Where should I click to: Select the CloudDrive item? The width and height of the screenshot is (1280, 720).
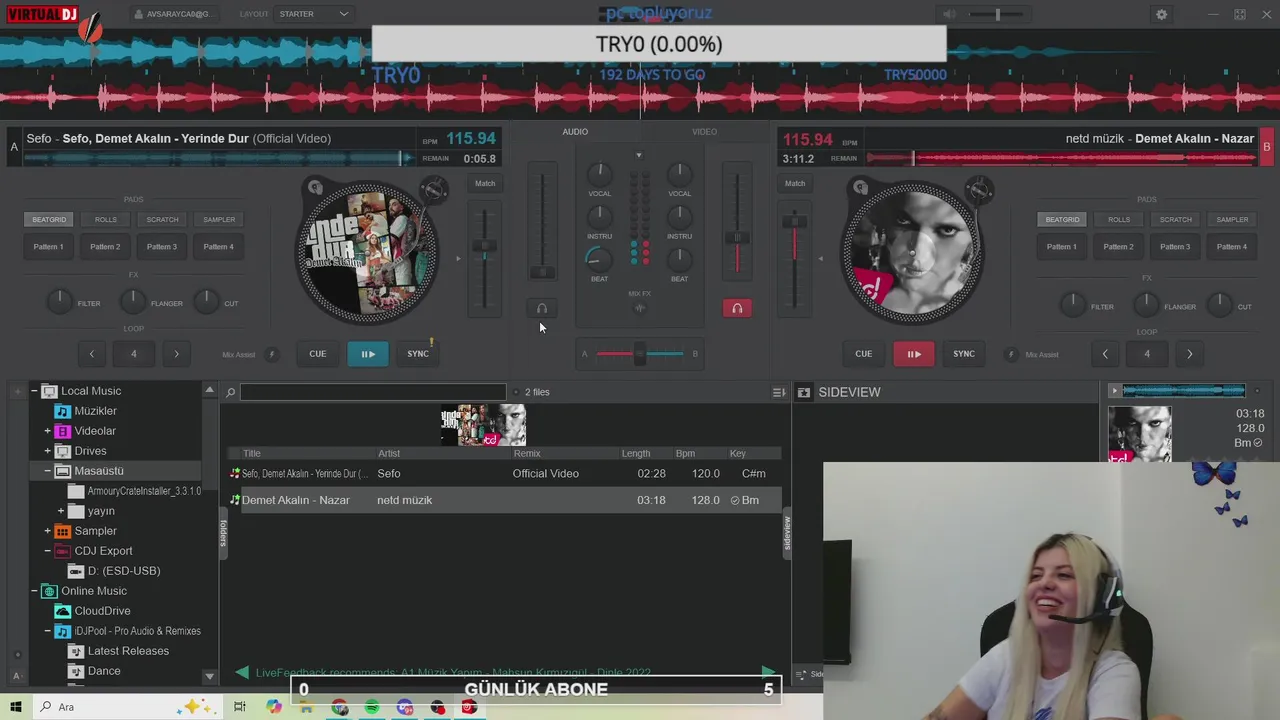(102, 611)
